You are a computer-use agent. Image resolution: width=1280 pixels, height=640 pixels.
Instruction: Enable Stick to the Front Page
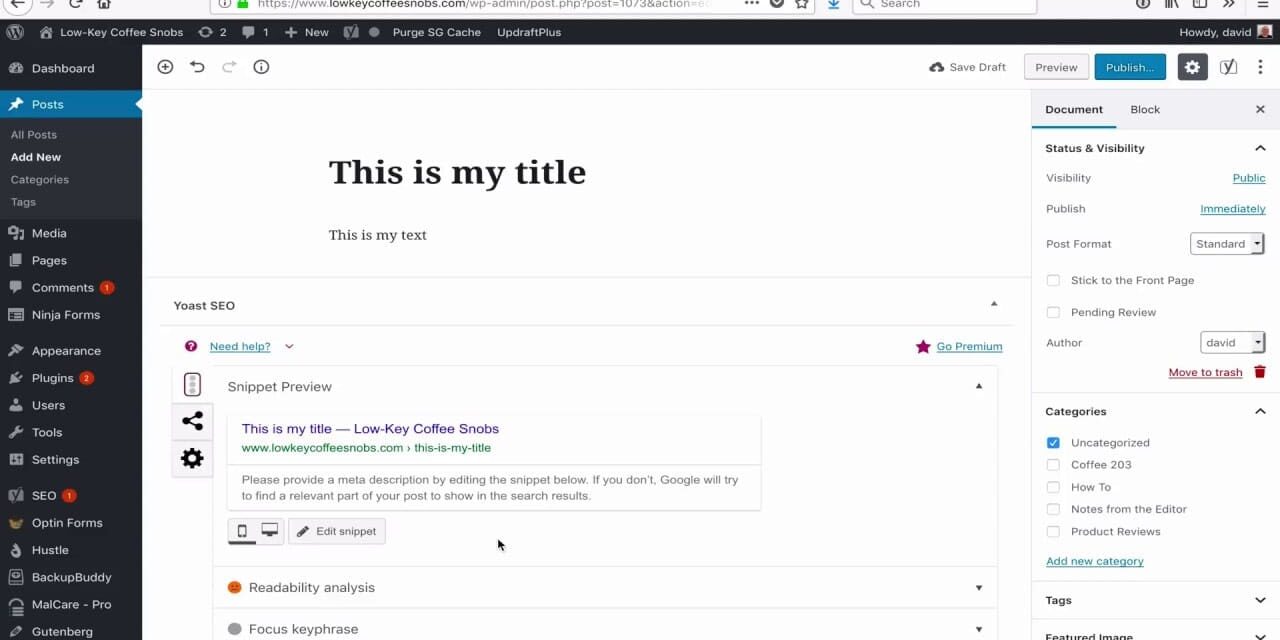tap(1053, 280)
